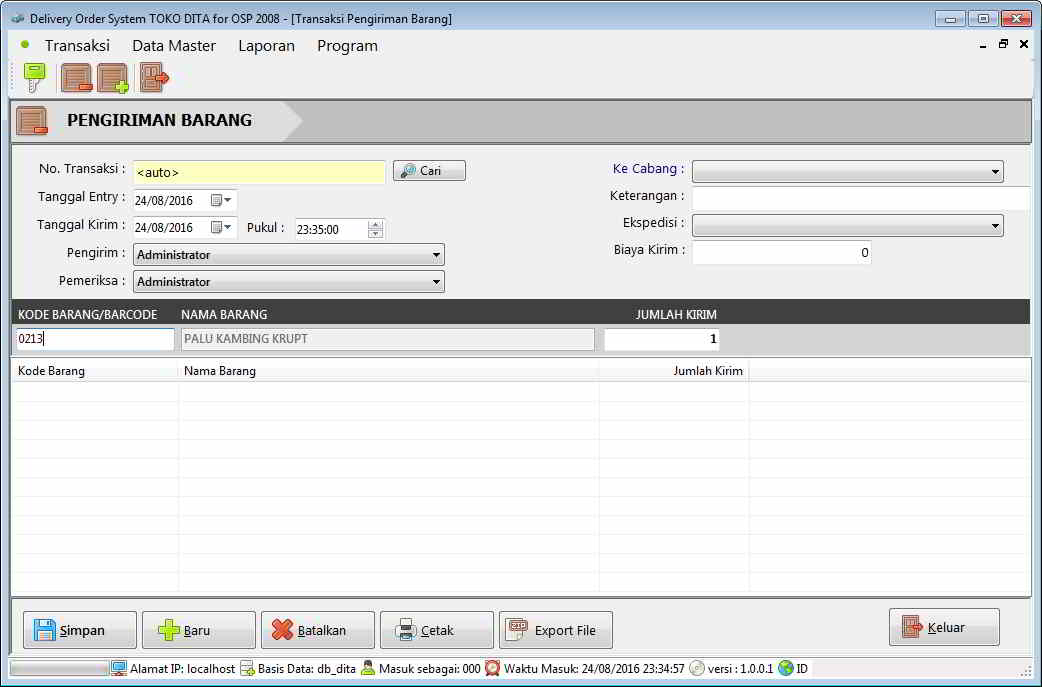Create a new entry with Baru
The height and width of the screenshot is (687, 1042).
(198, 630)
